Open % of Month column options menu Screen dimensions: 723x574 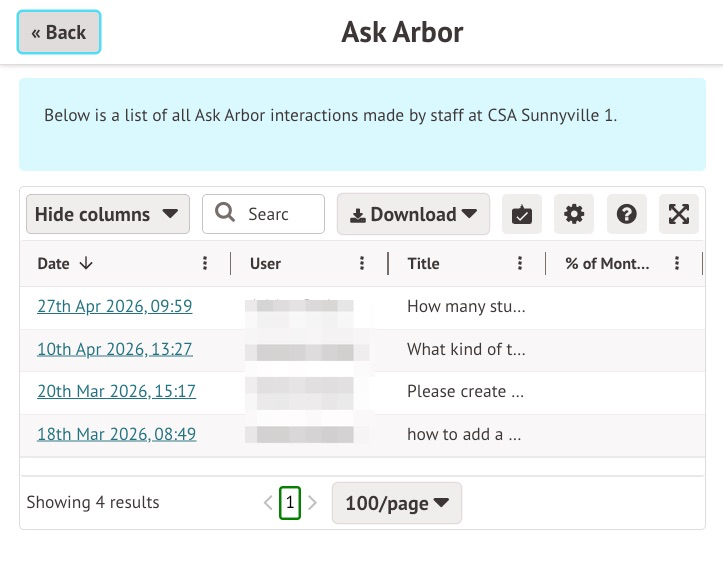click(677, 264)
